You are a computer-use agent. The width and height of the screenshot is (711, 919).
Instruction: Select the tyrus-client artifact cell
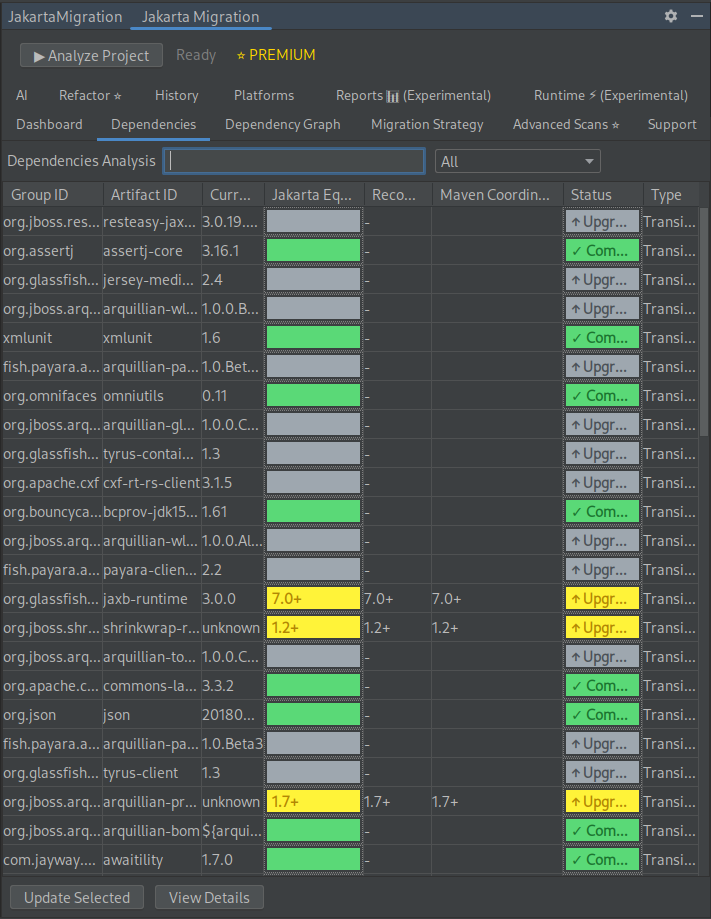tap(152, 773)
